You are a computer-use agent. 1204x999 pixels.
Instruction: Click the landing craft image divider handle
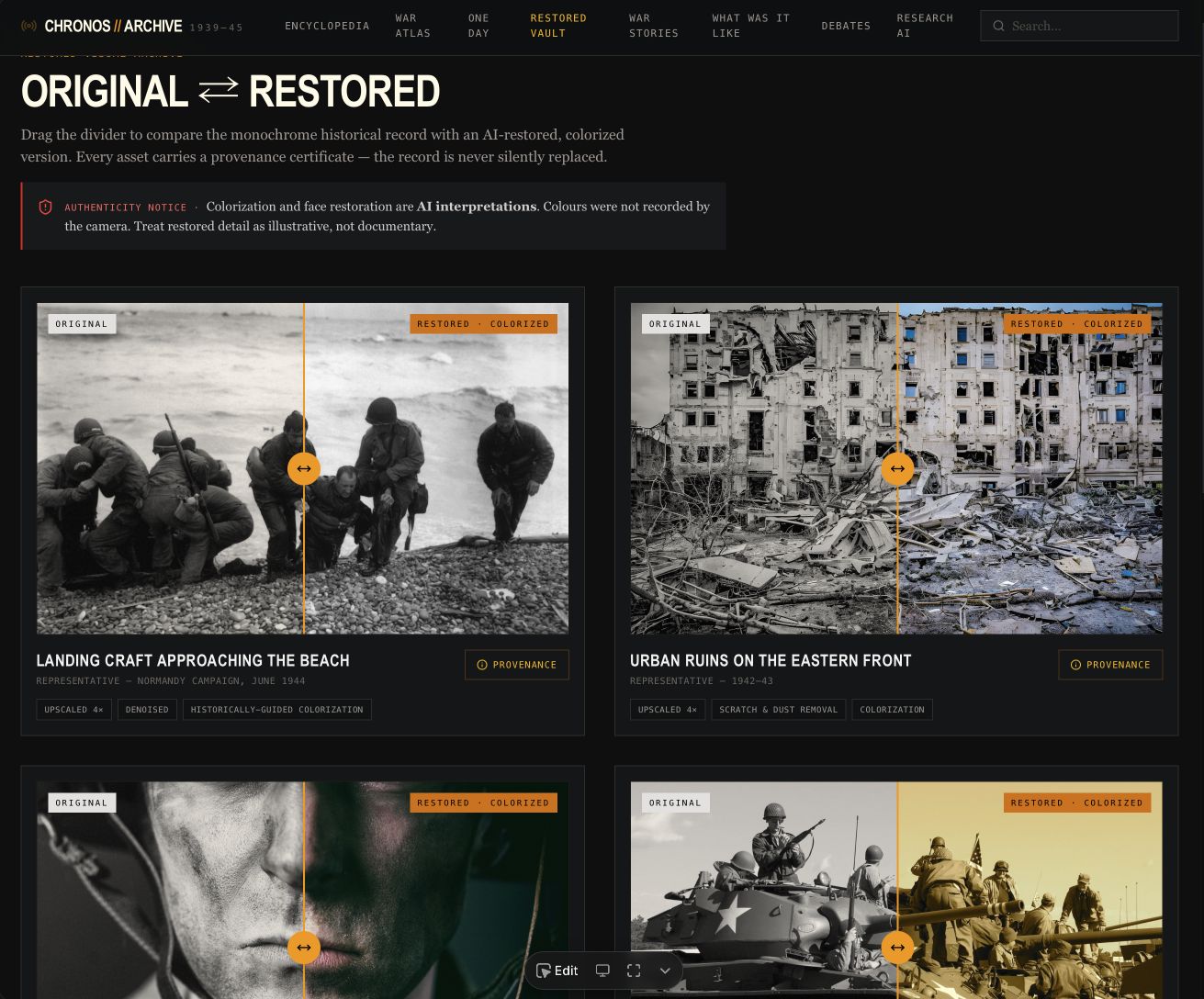point(304,469)
